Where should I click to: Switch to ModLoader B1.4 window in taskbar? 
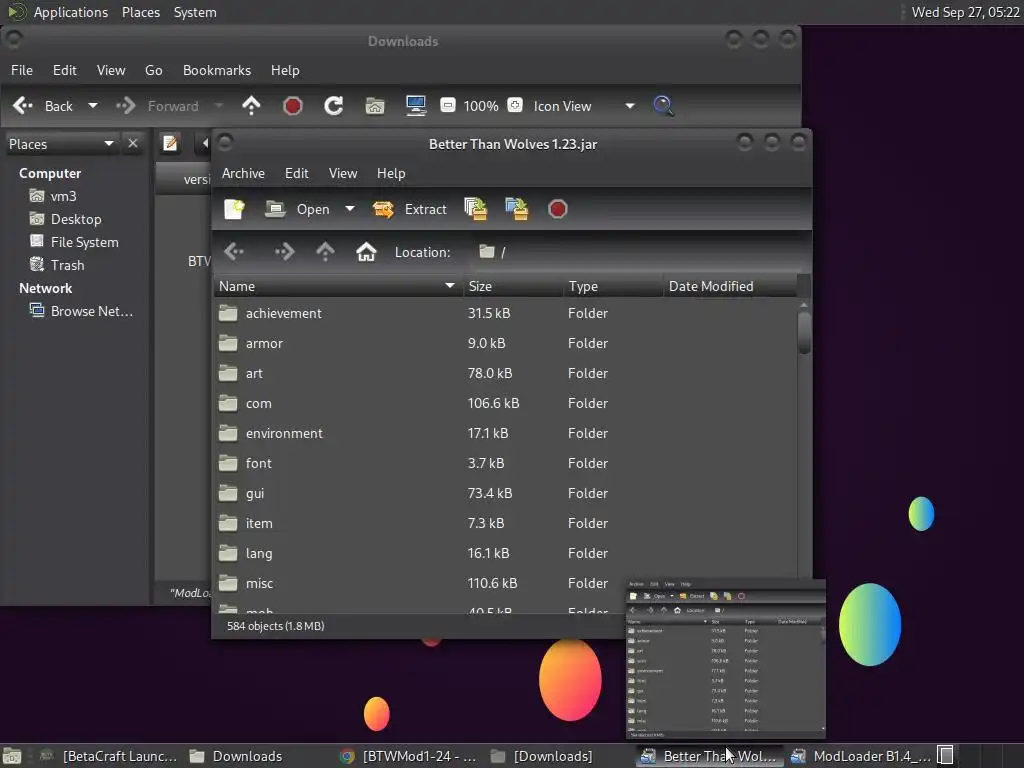pyautogui.click(x=861, y=756)
